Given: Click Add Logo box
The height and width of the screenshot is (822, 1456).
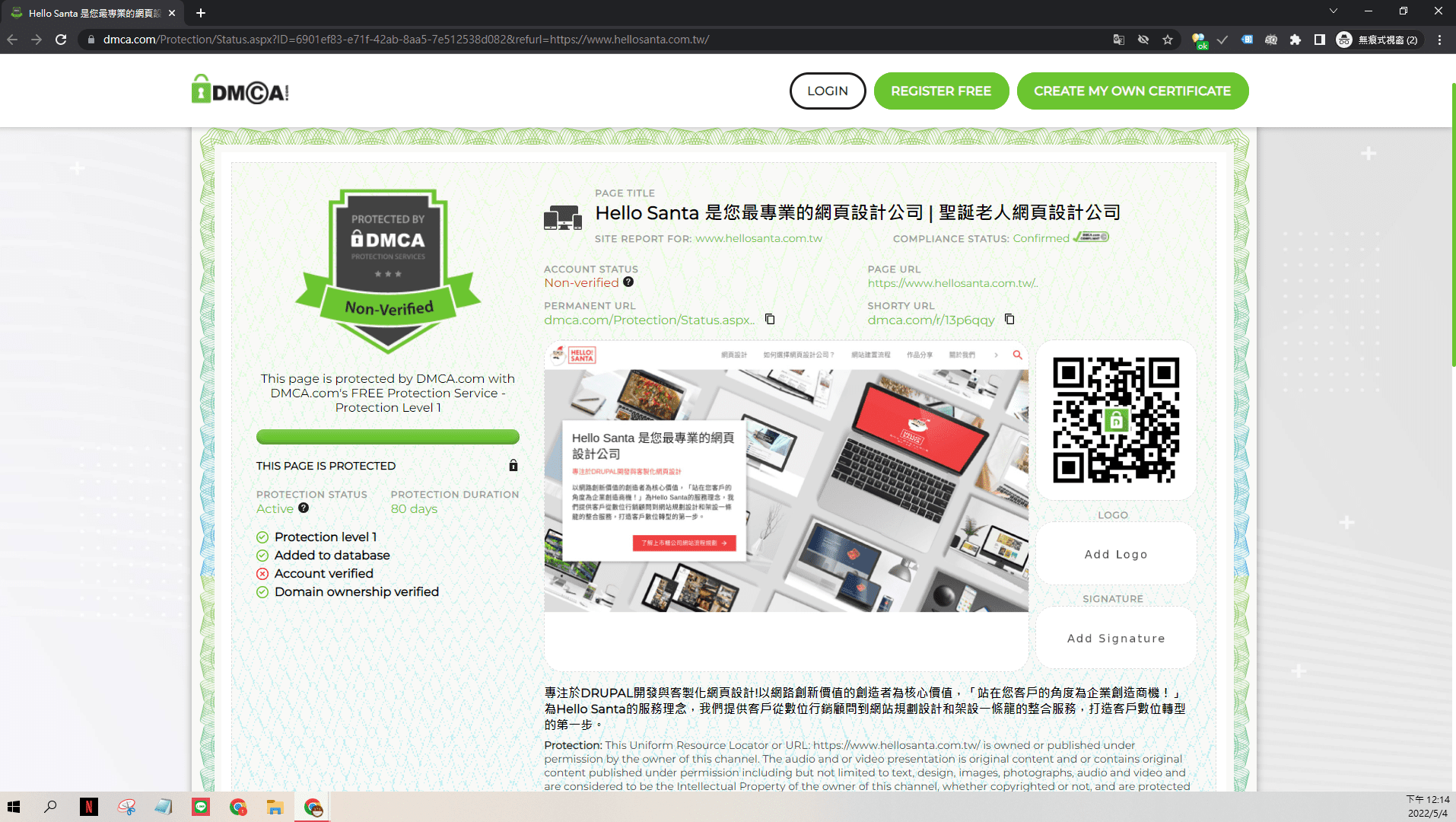Looking at the screenshot, I should tap(1116, 554).
